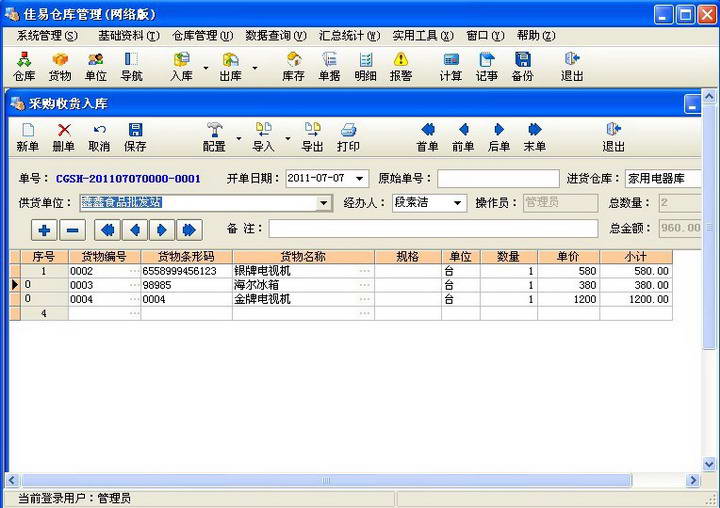Delete the order using 删单 icon
The image size is (720, 508).
[63, 137]
